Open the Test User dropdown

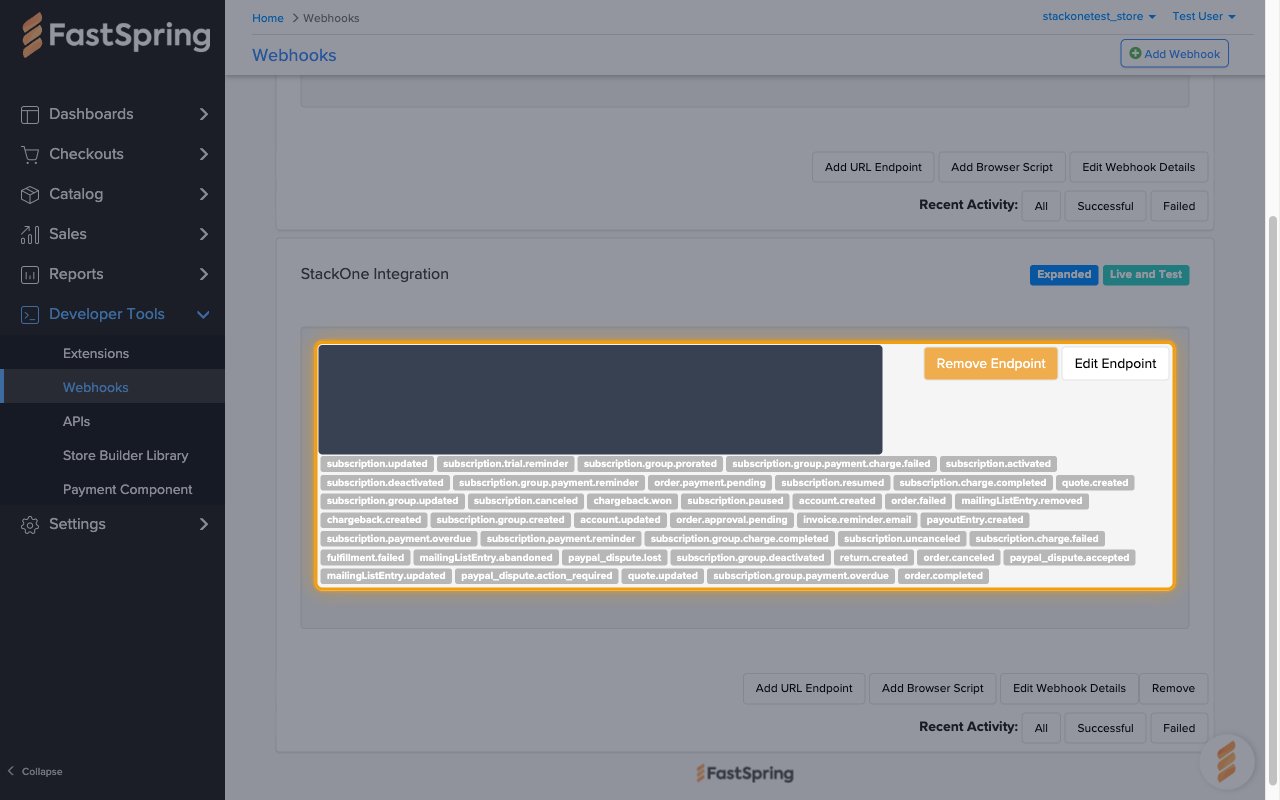1204,16
